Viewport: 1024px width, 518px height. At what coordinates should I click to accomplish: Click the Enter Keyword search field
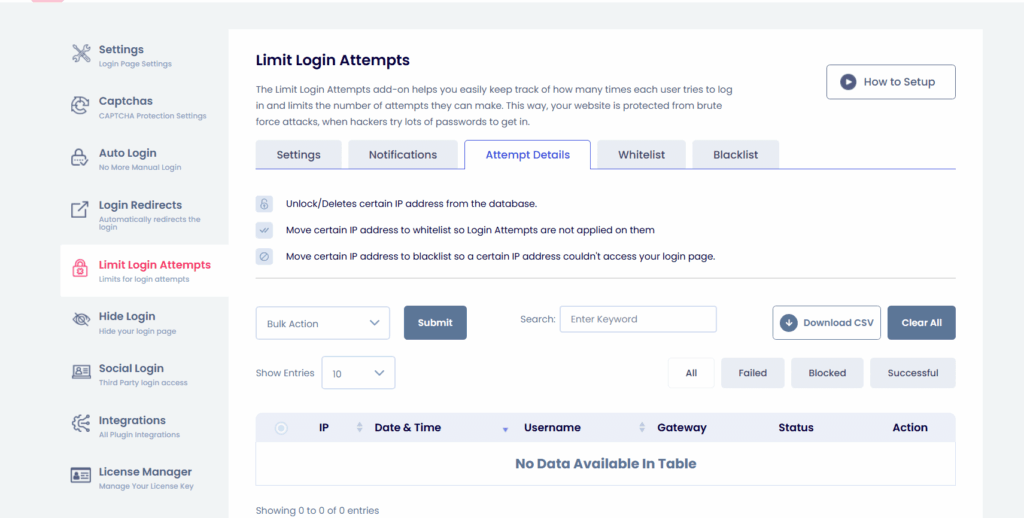pos(638,319)
